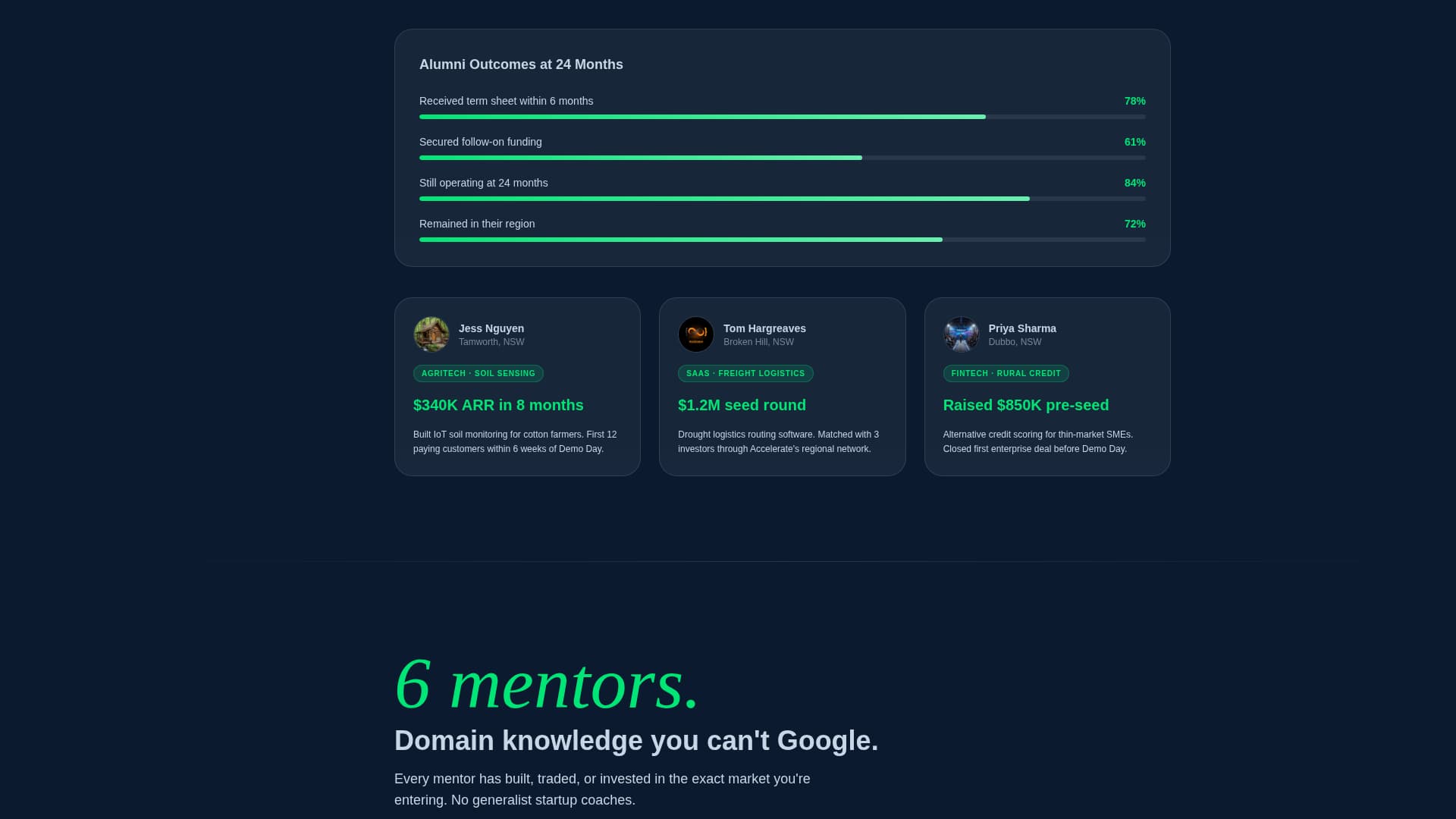The image size is (1456, 819).
Task: Click Jess Nguyen's cabin avatar
Action: tap(431, 334)
